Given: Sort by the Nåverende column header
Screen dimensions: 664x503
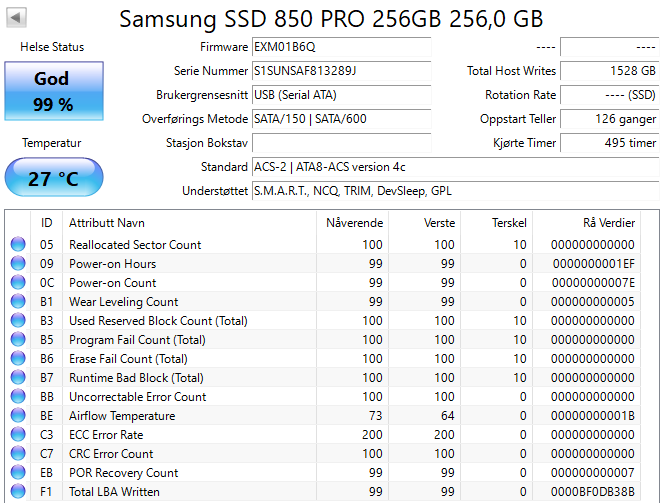Looking at the screenshot, I should (x=352, y=223).
